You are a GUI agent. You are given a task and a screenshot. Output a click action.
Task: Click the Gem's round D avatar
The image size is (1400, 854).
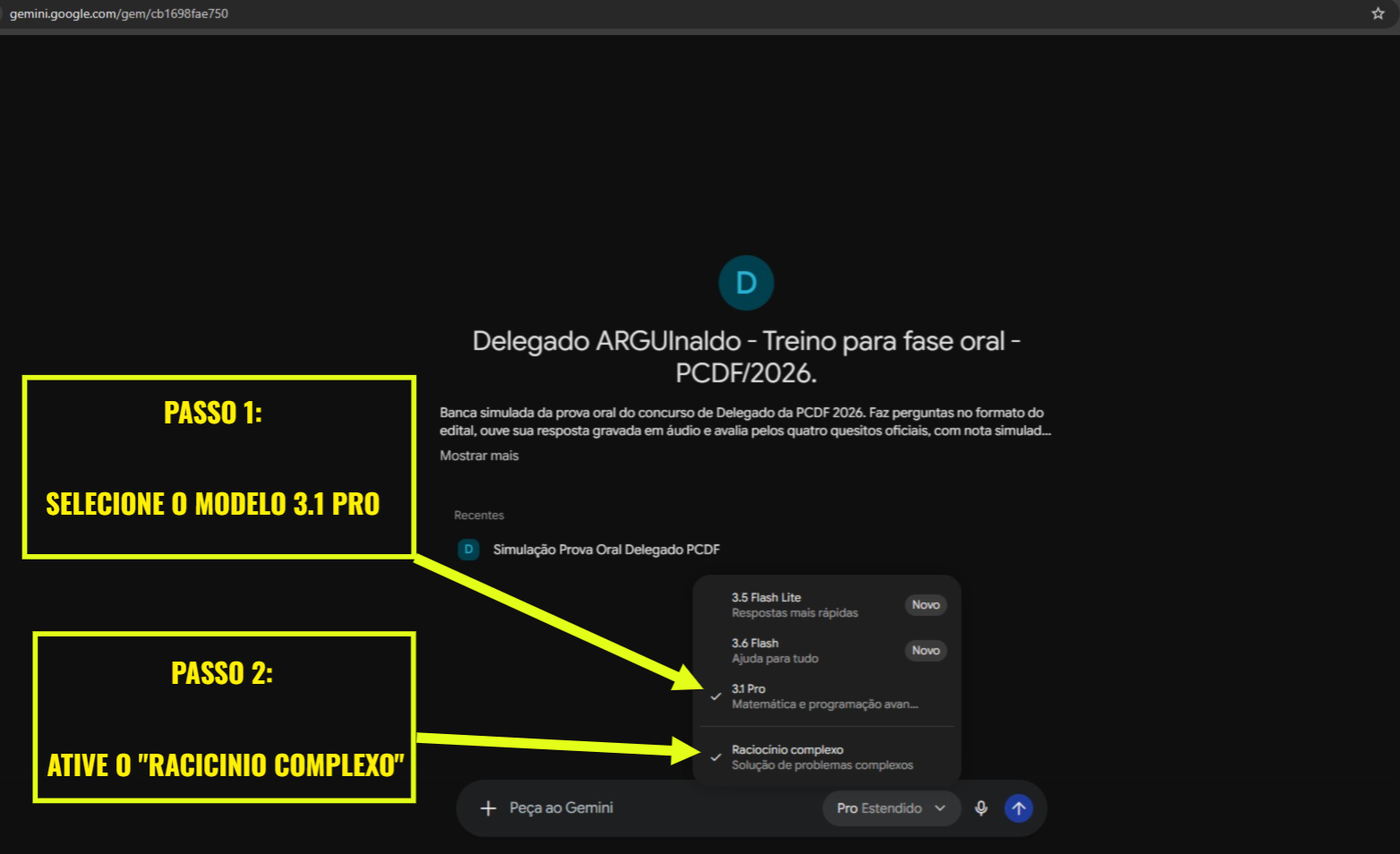(x=746, y=283)
